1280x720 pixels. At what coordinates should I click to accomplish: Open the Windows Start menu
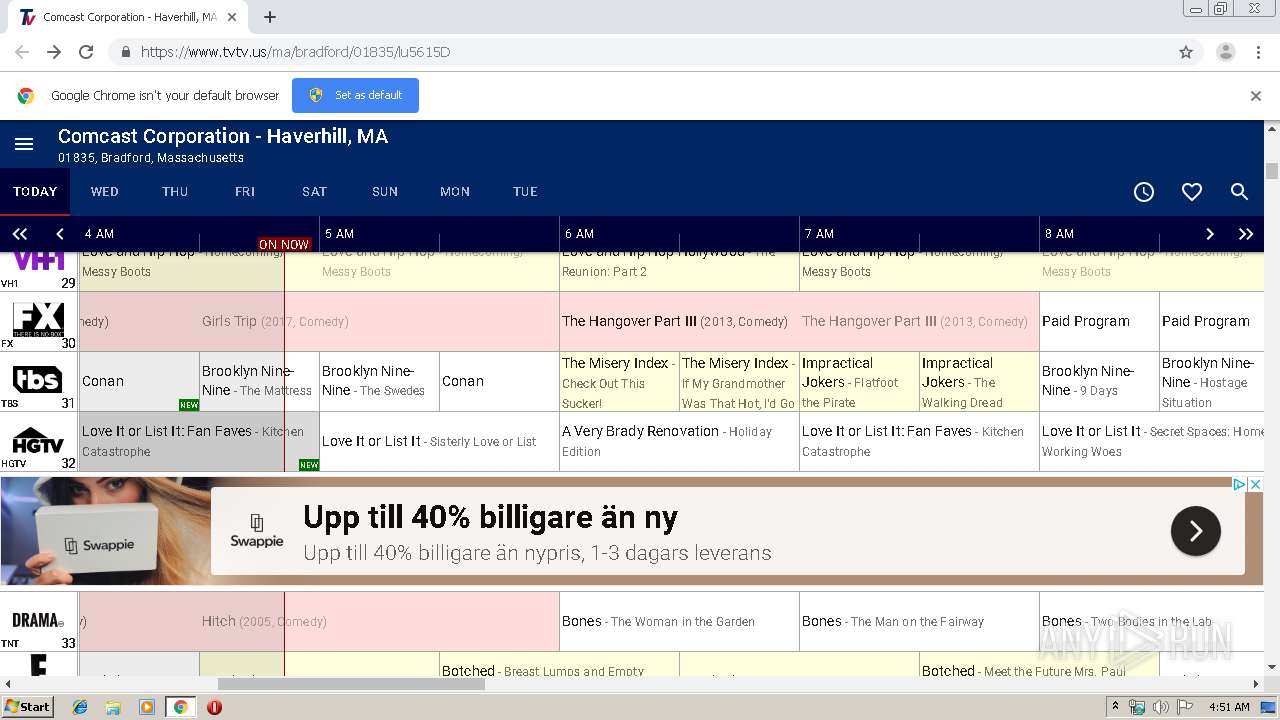[27, 706]
